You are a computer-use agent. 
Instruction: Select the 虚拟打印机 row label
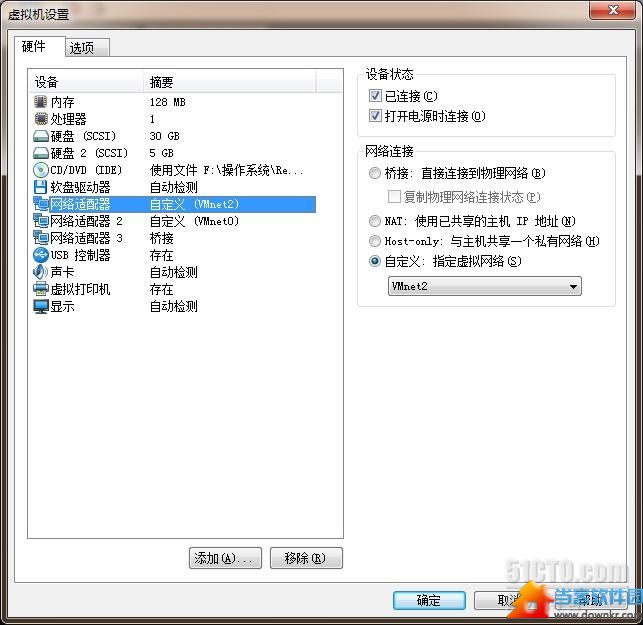pyautogui.click(x=80, y=289)
